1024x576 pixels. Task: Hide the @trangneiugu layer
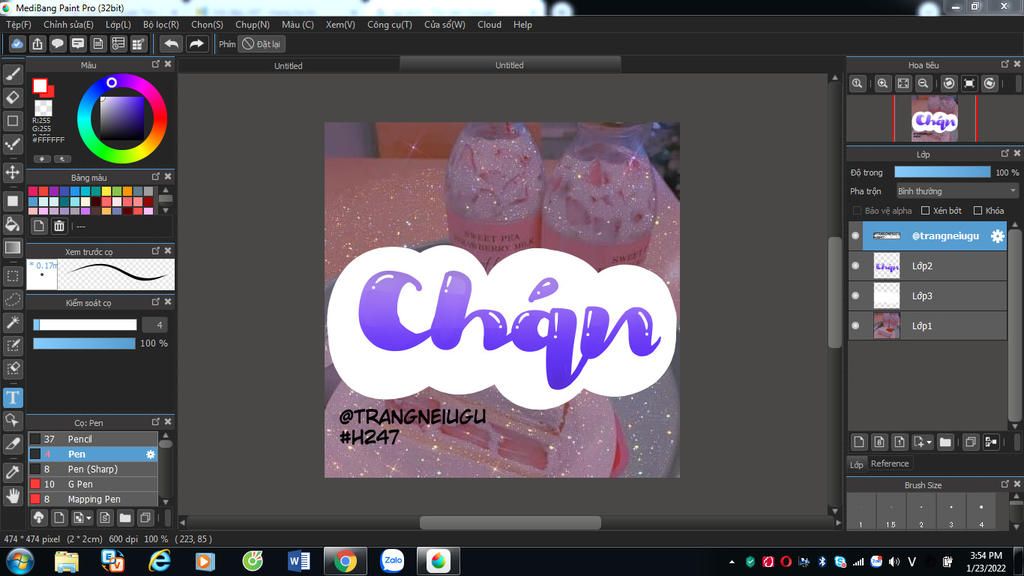(856, 236)
